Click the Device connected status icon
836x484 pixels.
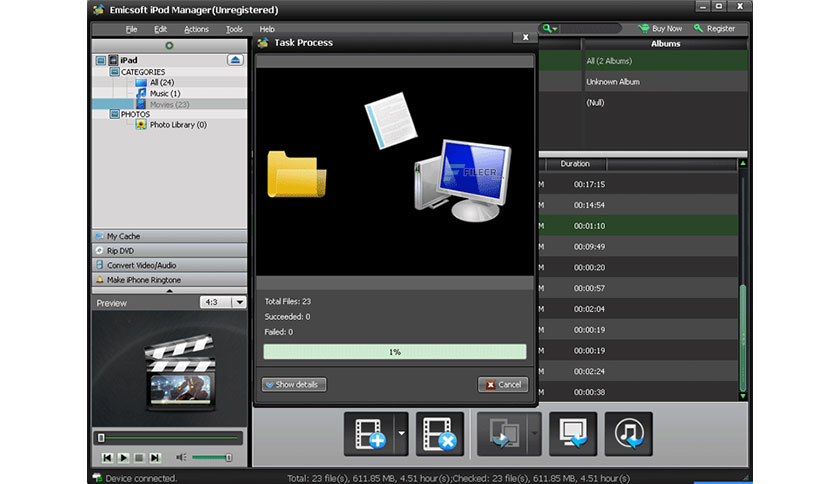(98, 478)
